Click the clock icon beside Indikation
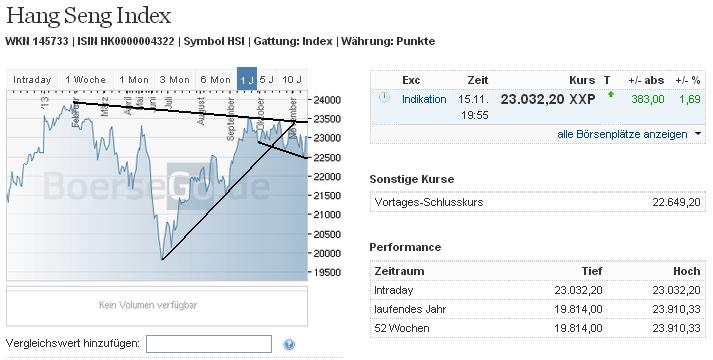713x360 pixels. click(385, 97)
